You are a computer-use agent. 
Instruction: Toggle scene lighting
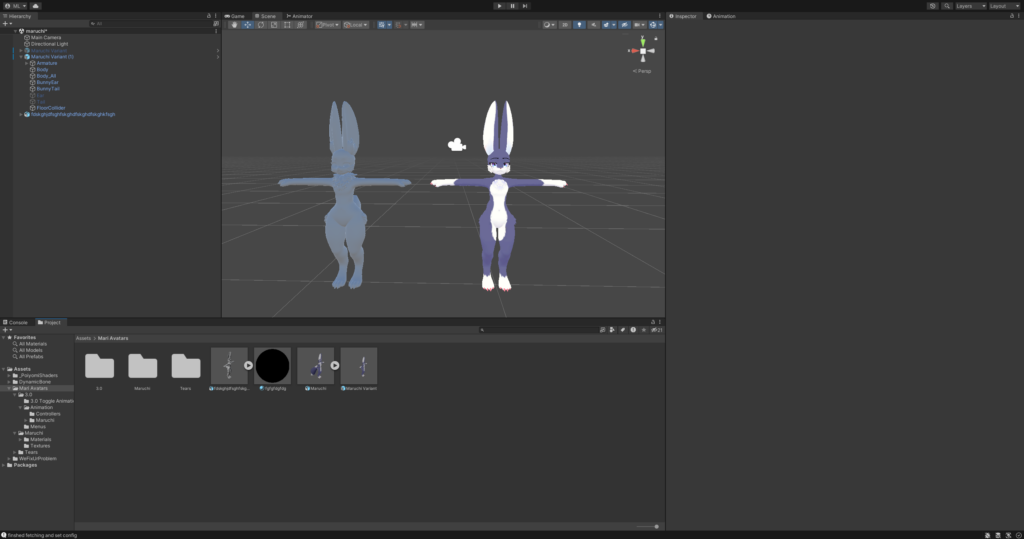click(580, 24)
